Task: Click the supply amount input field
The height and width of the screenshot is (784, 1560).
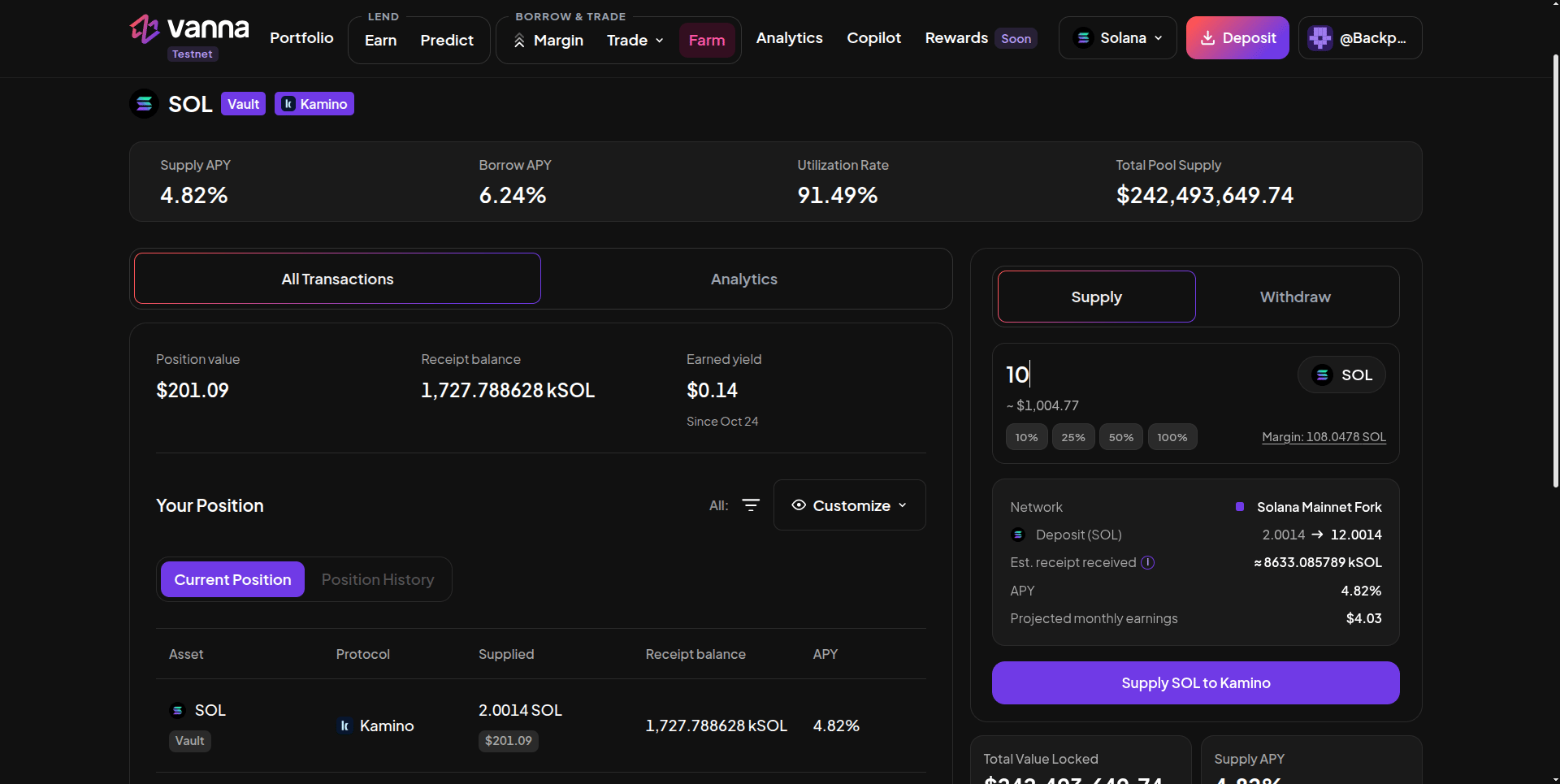Action: pyautogui.click(x=1146, y=375)
